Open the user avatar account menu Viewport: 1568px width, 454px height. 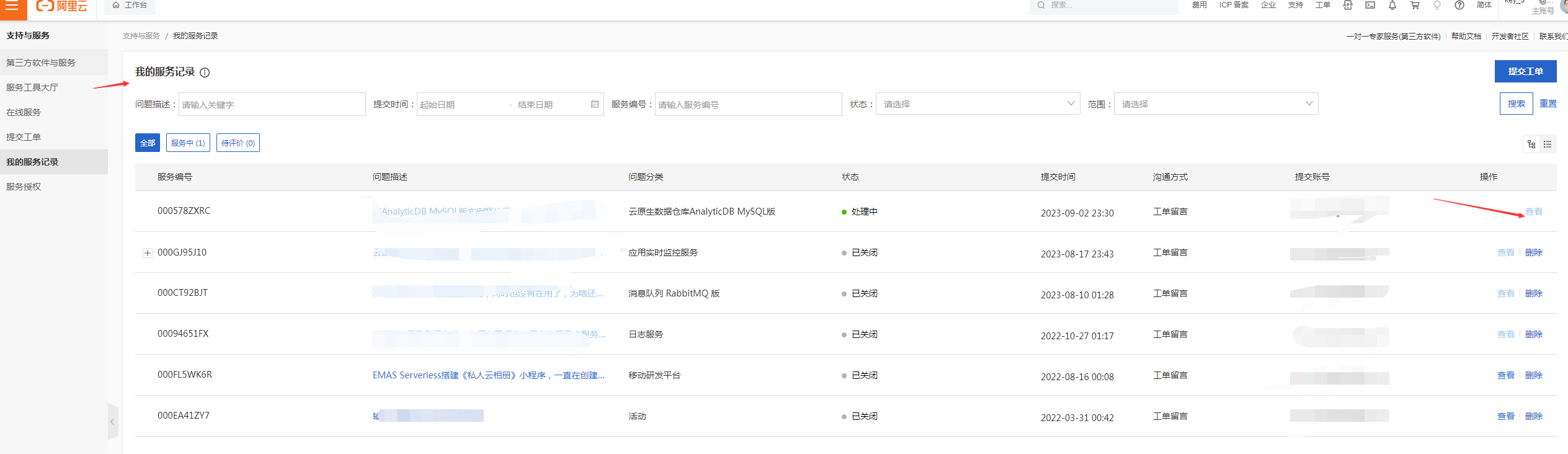tap(1564, 5)
